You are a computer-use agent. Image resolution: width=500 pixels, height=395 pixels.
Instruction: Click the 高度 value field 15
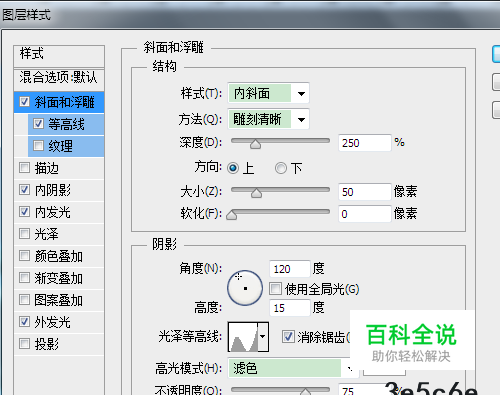tap(290, 308)
